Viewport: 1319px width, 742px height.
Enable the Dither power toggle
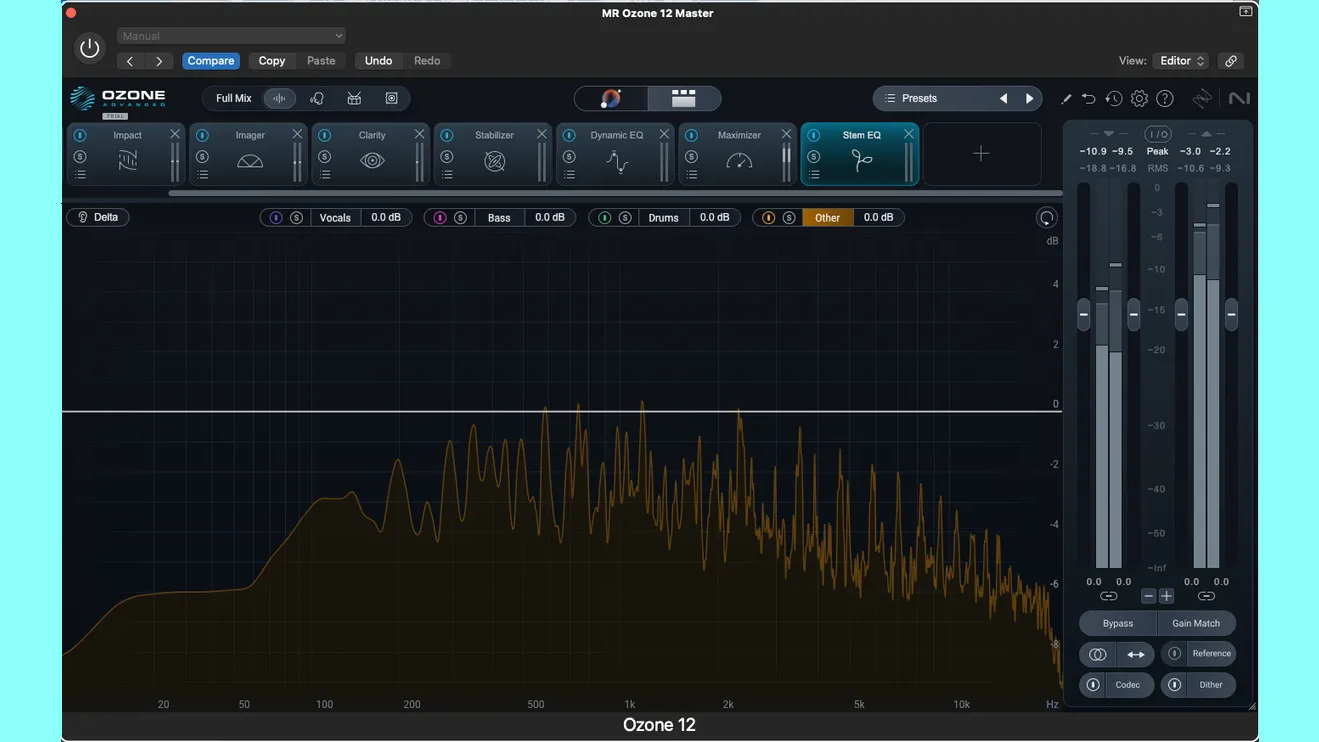coord(1175,685)
